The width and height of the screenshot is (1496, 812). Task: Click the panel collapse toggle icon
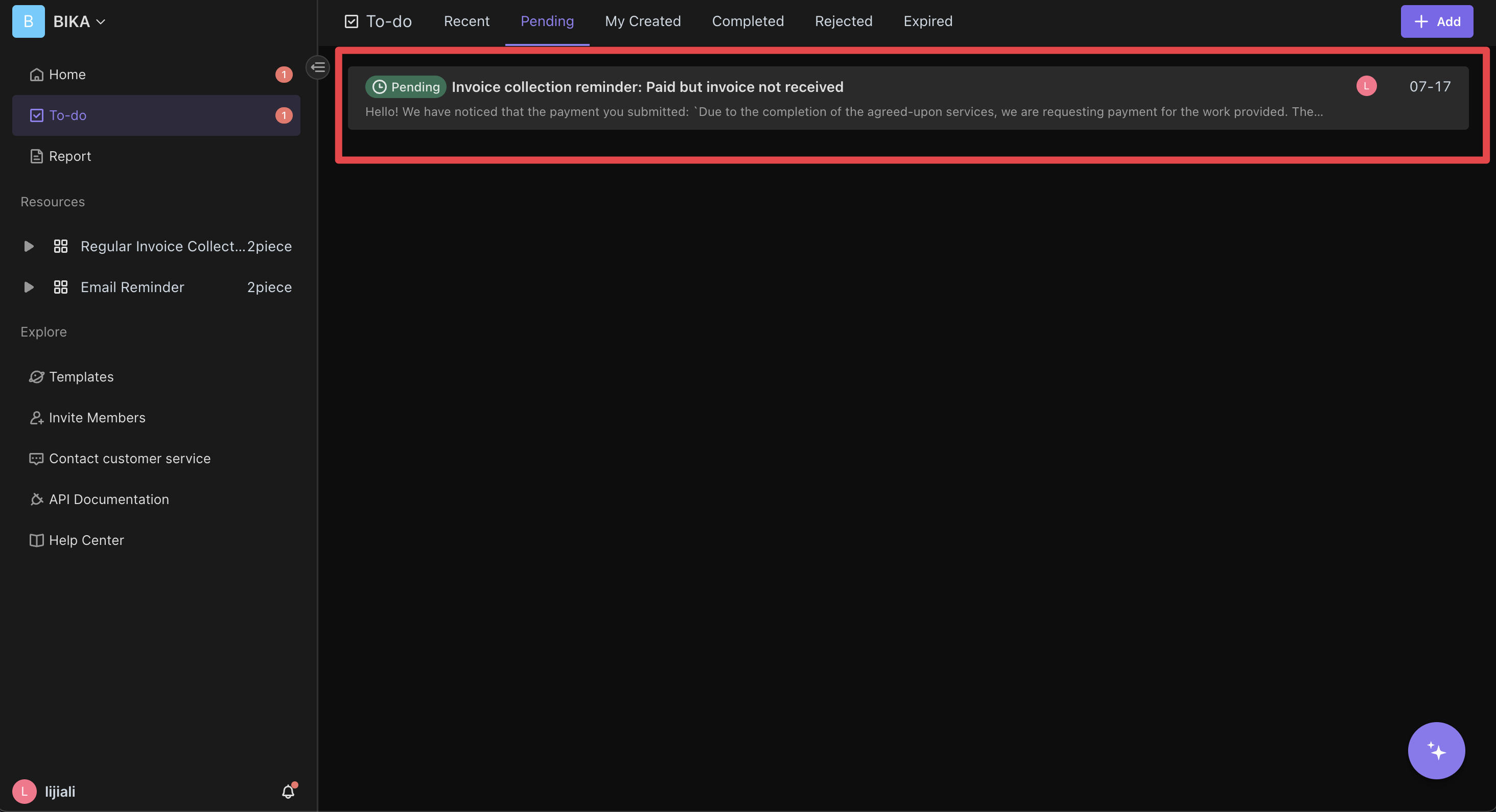click(x=319, y=67)
